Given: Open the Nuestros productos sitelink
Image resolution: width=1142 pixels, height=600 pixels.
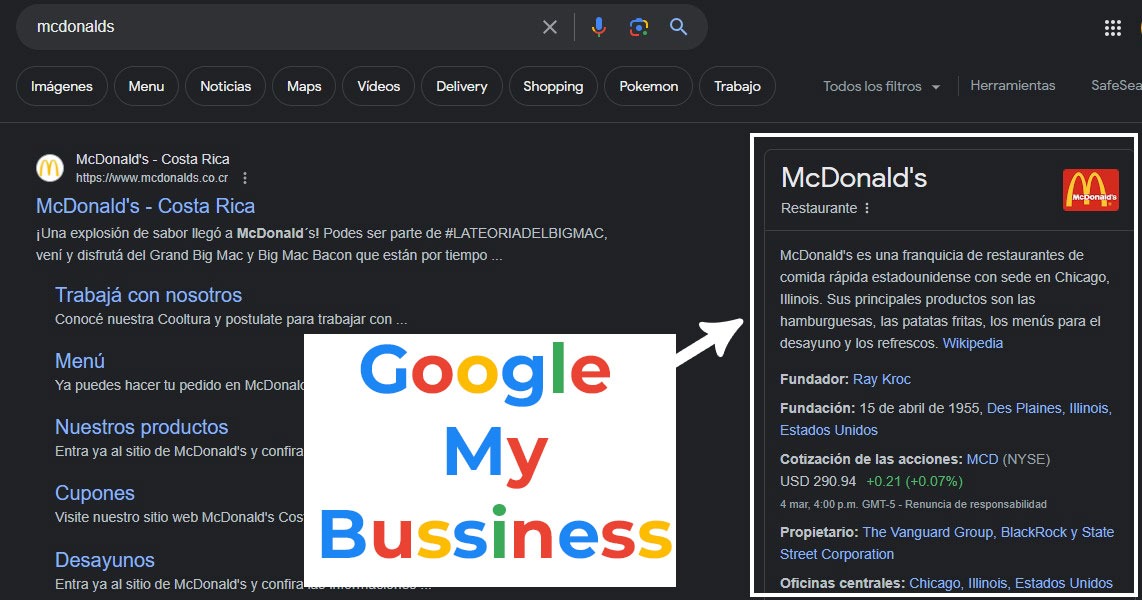Looking at the screenshot, I should pos(142,427).
